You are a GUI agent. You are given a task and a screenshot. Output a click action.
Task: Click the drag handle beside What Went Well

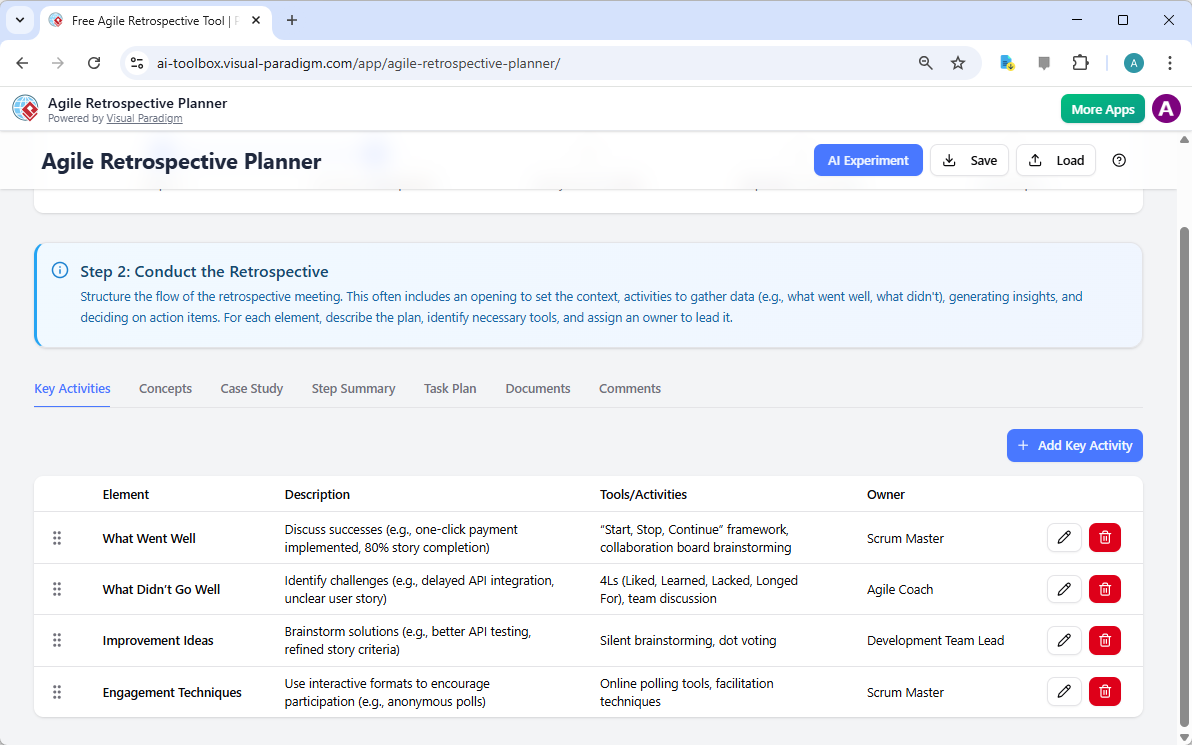tap(57, 537)
